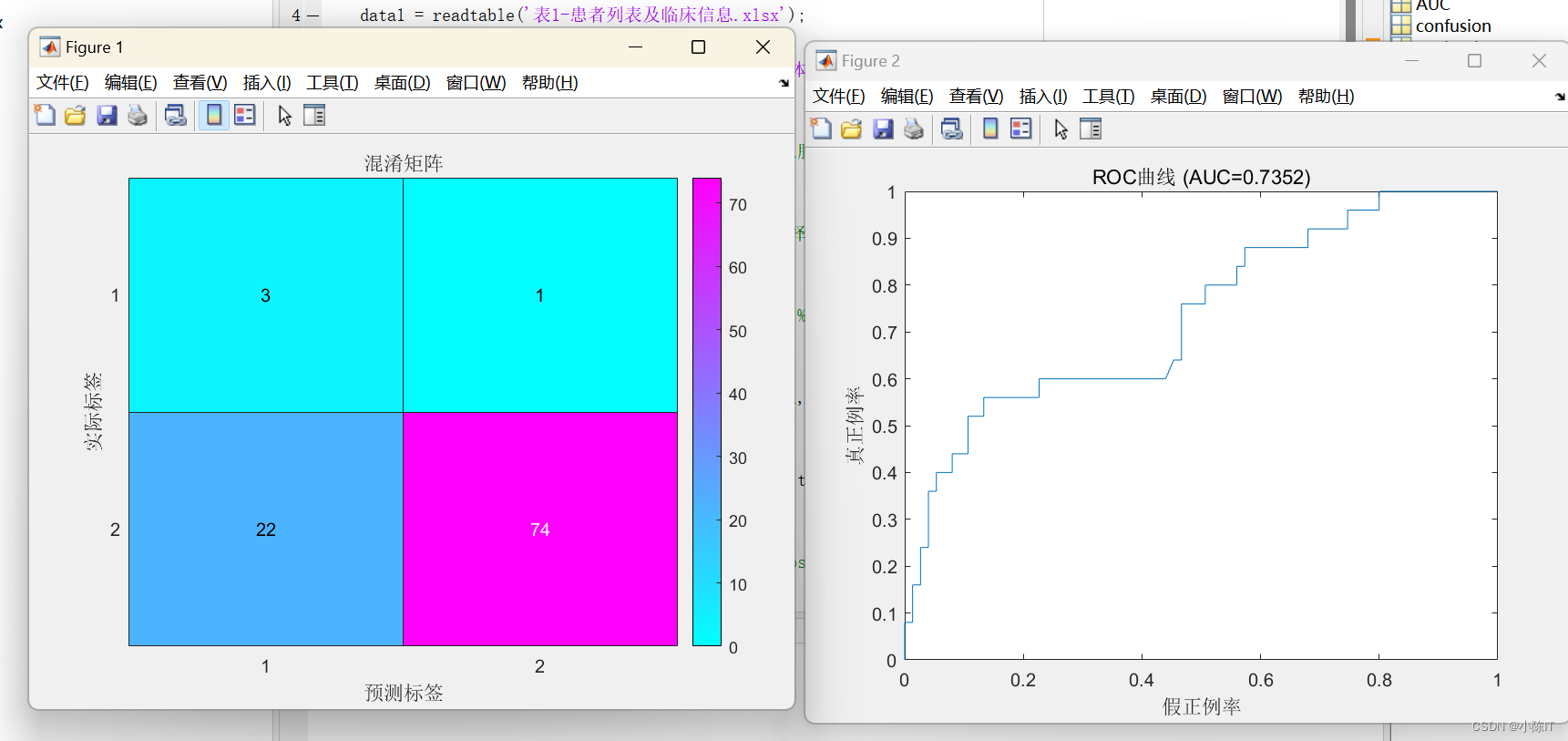Open Property Inspector in Figure 1 toolbar
This screenshot has height=741, width=1568.
(314, 115)
